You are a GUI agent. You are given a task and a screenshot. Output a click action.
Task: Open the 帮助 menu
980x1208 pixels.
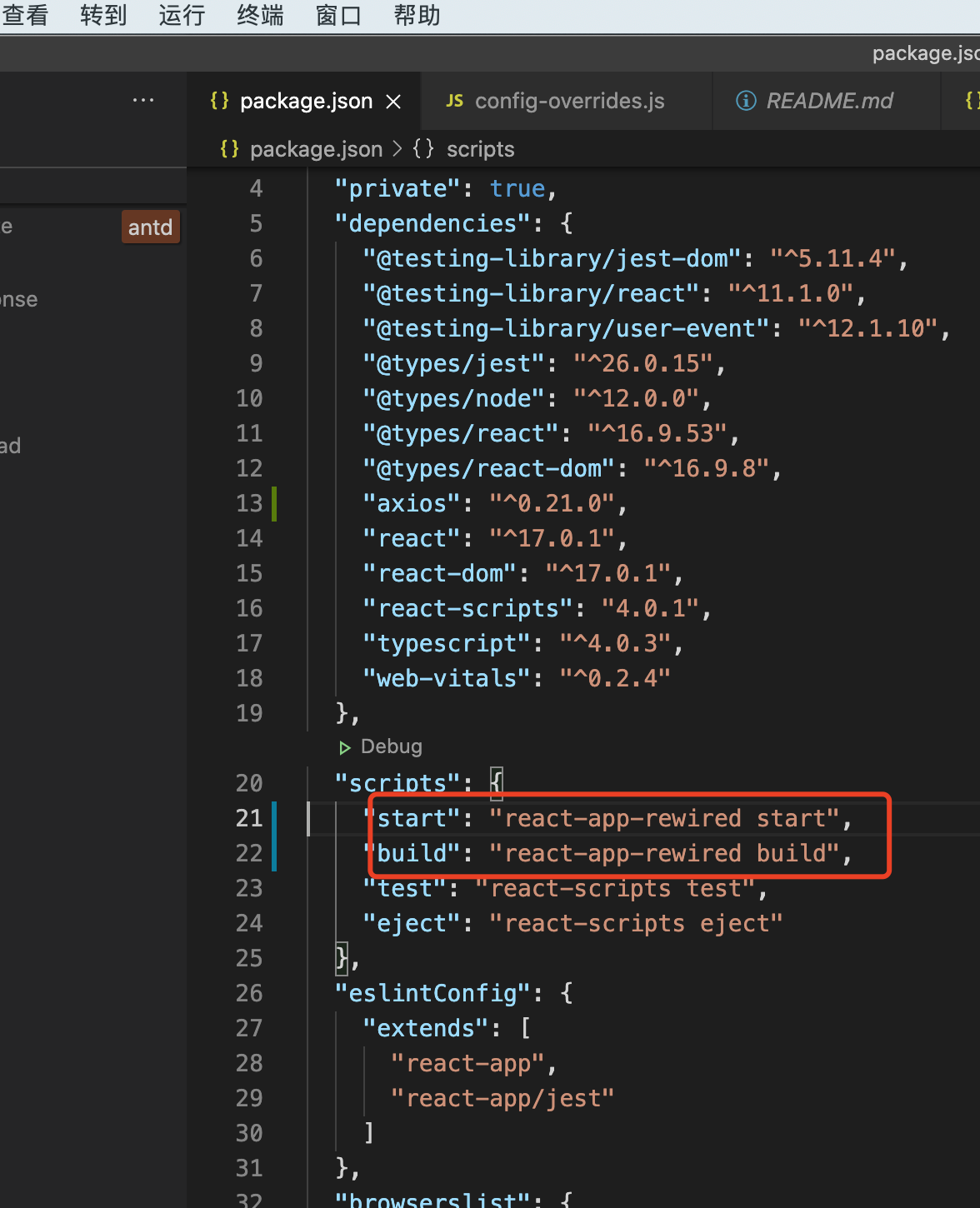click(417, 15)
